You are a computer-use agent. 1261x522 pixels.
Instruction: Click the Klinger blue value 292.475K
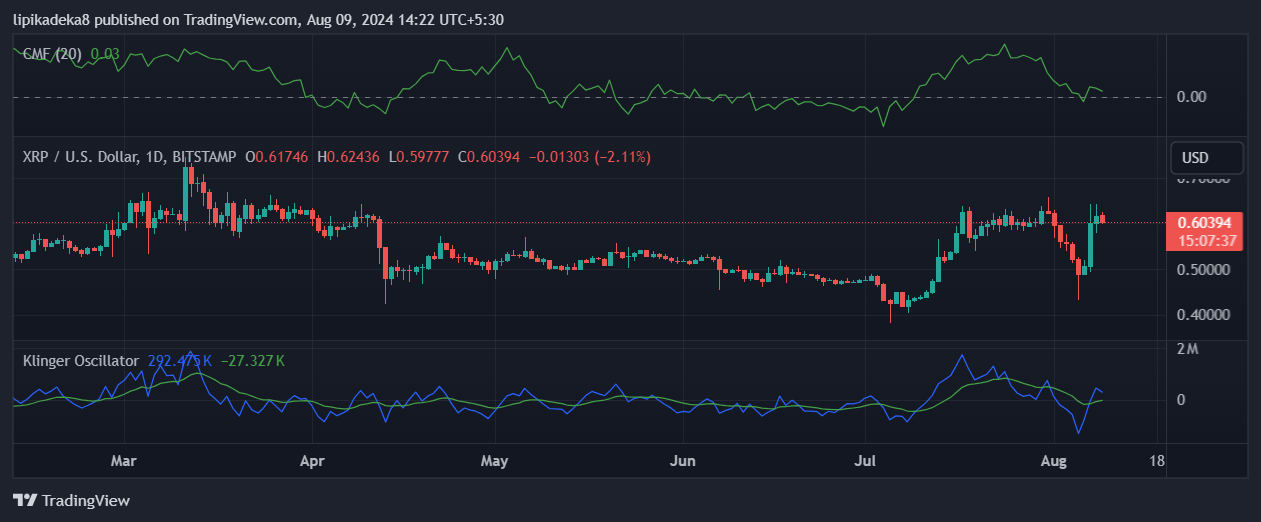pos(180,360)
